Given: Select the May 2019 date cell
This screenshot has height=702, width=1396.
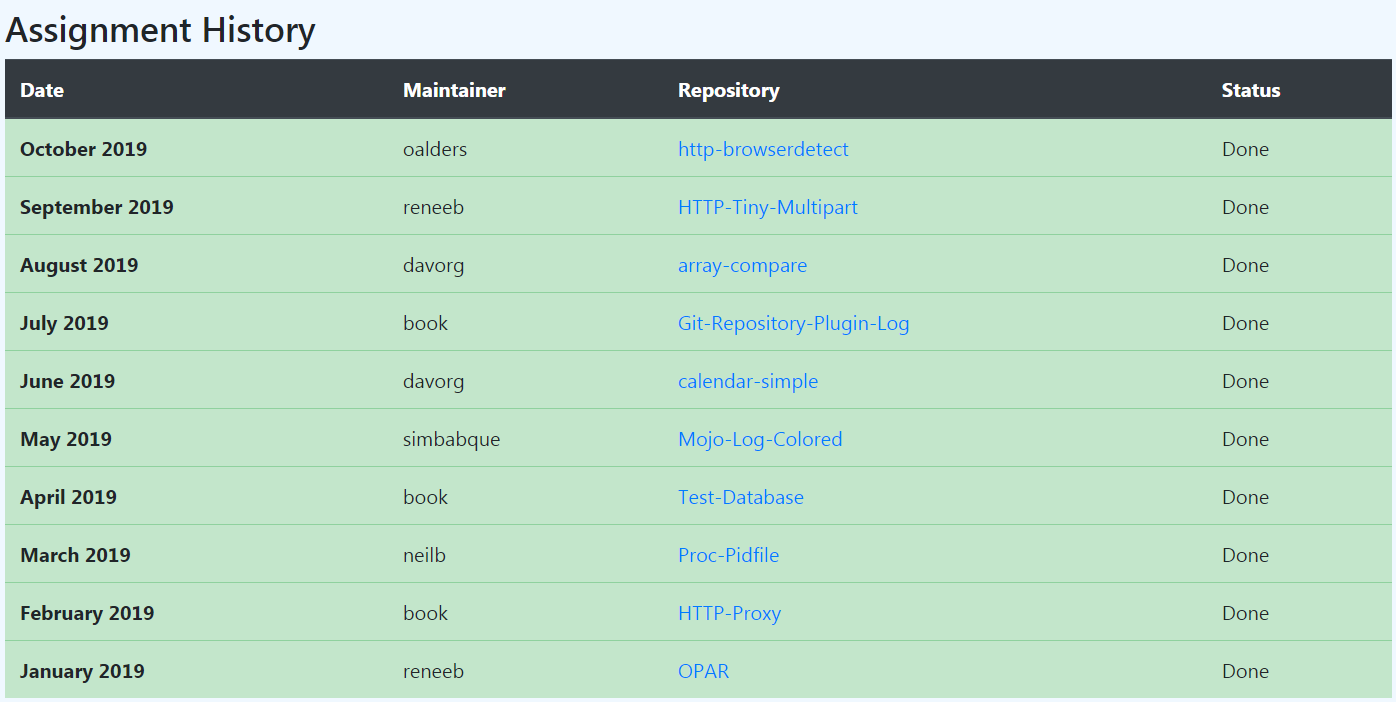Looking at the screenshot, I should 66,439.
